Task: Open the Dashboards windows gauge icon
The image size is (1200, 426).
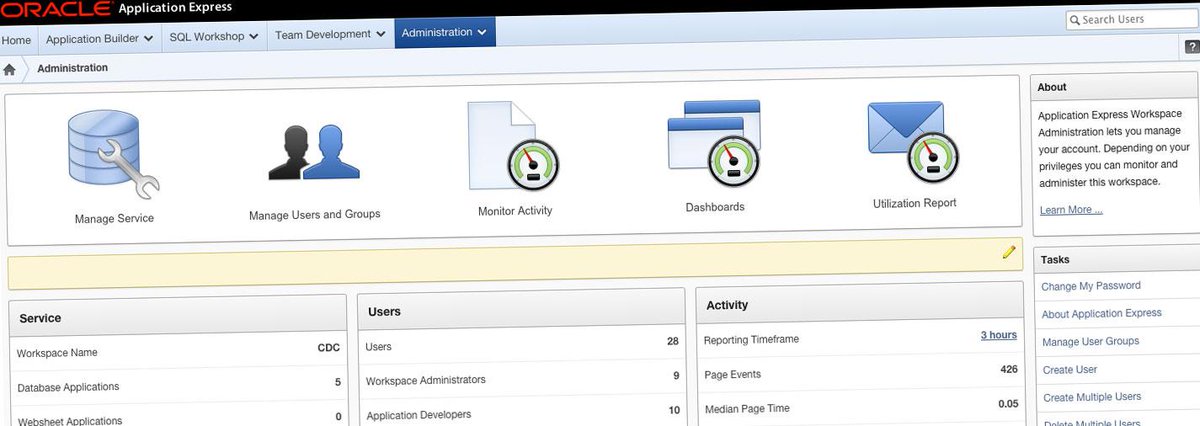Action: 713,145
